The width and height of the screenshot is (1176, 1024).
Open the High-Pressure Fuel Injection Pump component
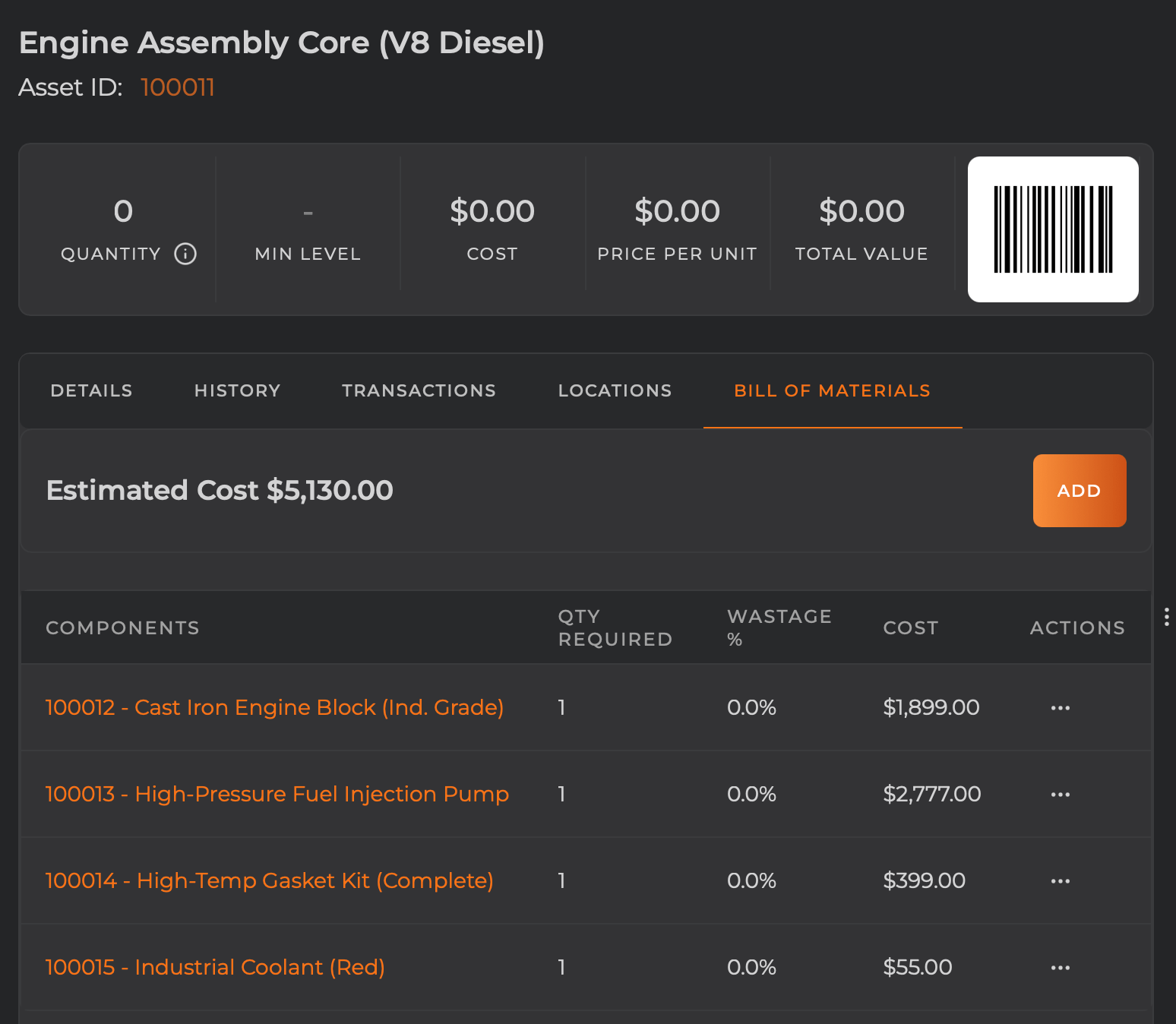(x=277, y=794)
